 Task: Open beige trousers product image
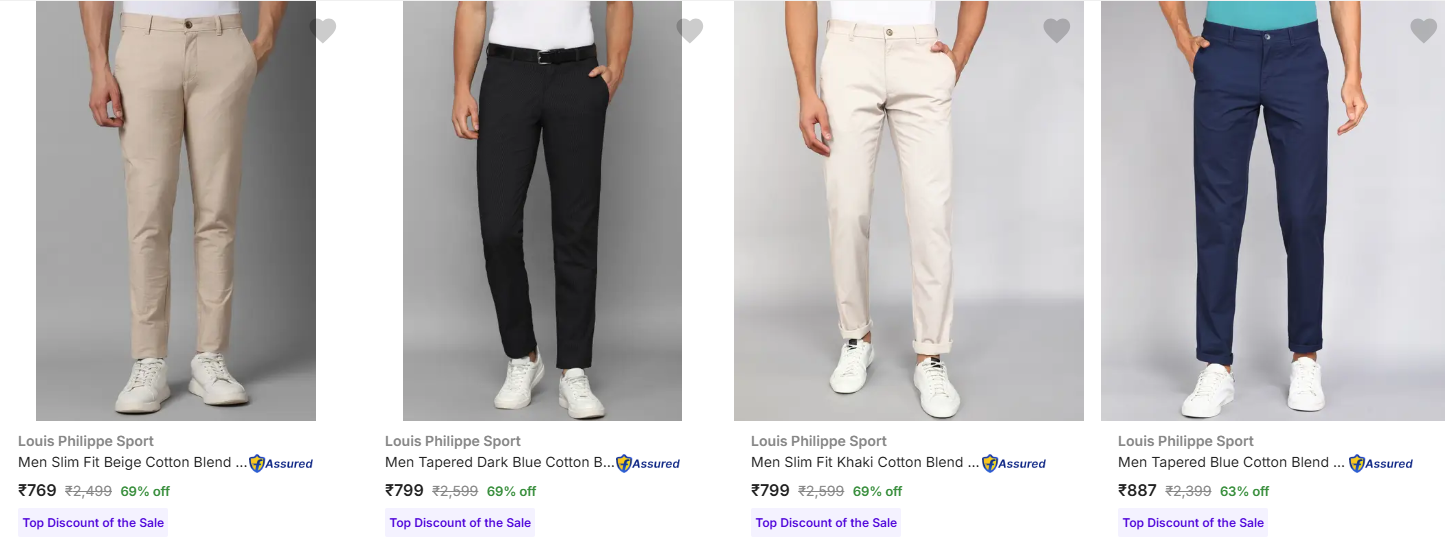[176, 210]
